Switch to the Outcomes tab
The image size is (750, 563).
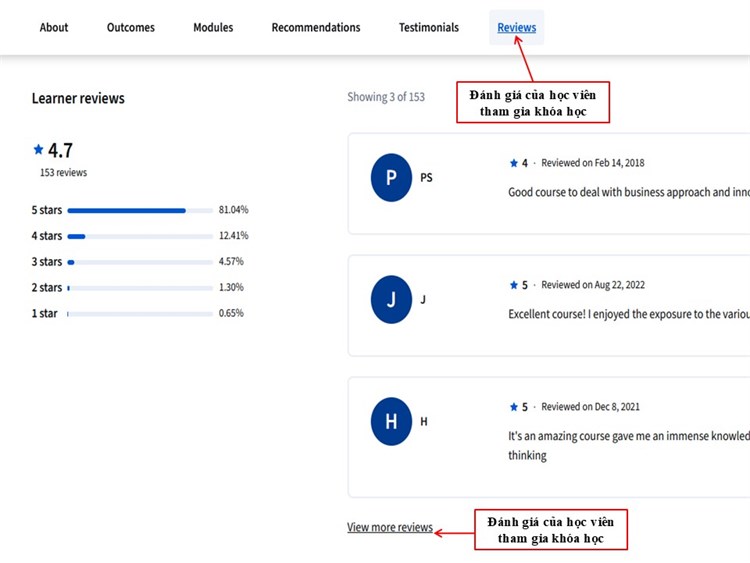coord(131,28)
